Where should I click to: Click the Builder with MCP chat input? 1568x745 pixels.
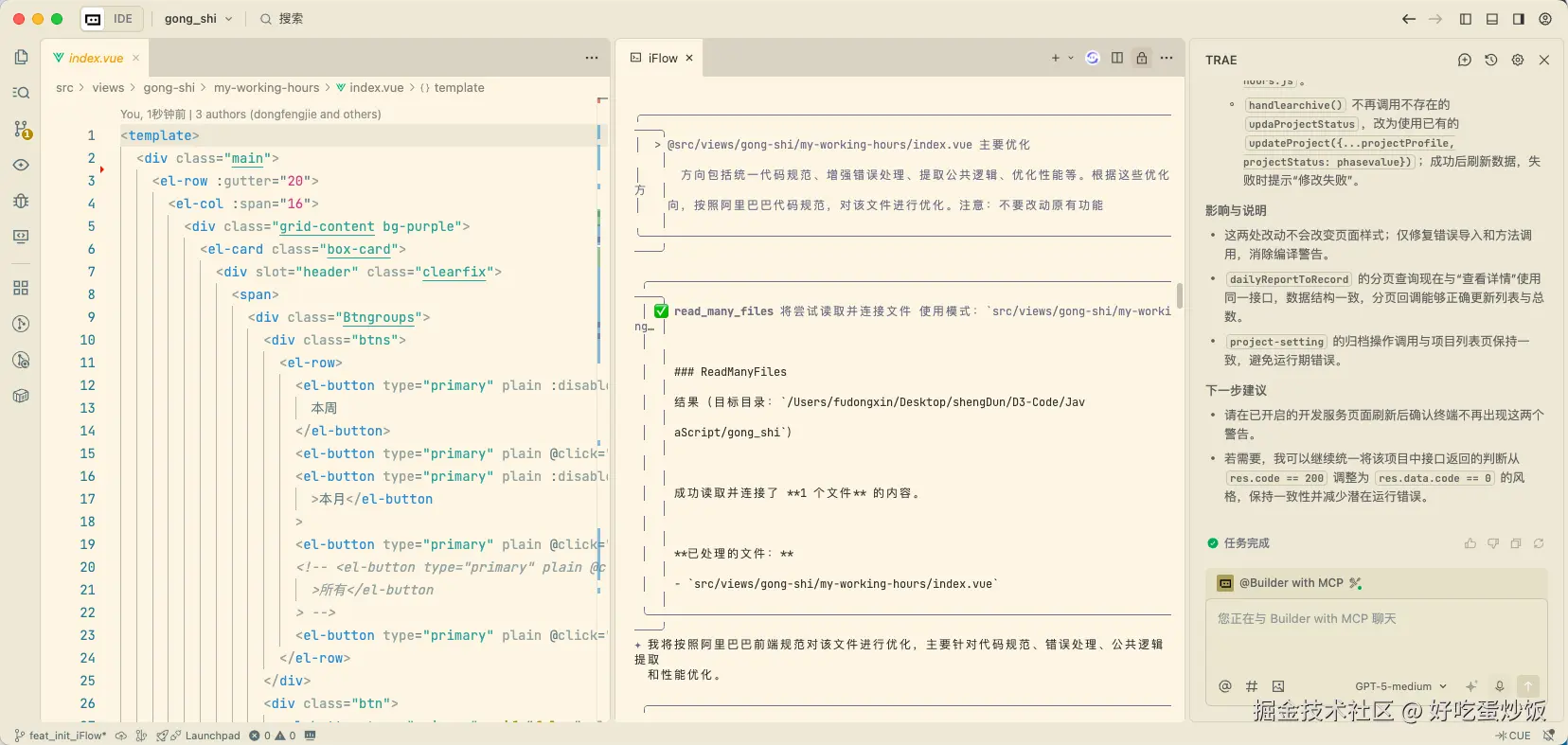click(1376, 634)
